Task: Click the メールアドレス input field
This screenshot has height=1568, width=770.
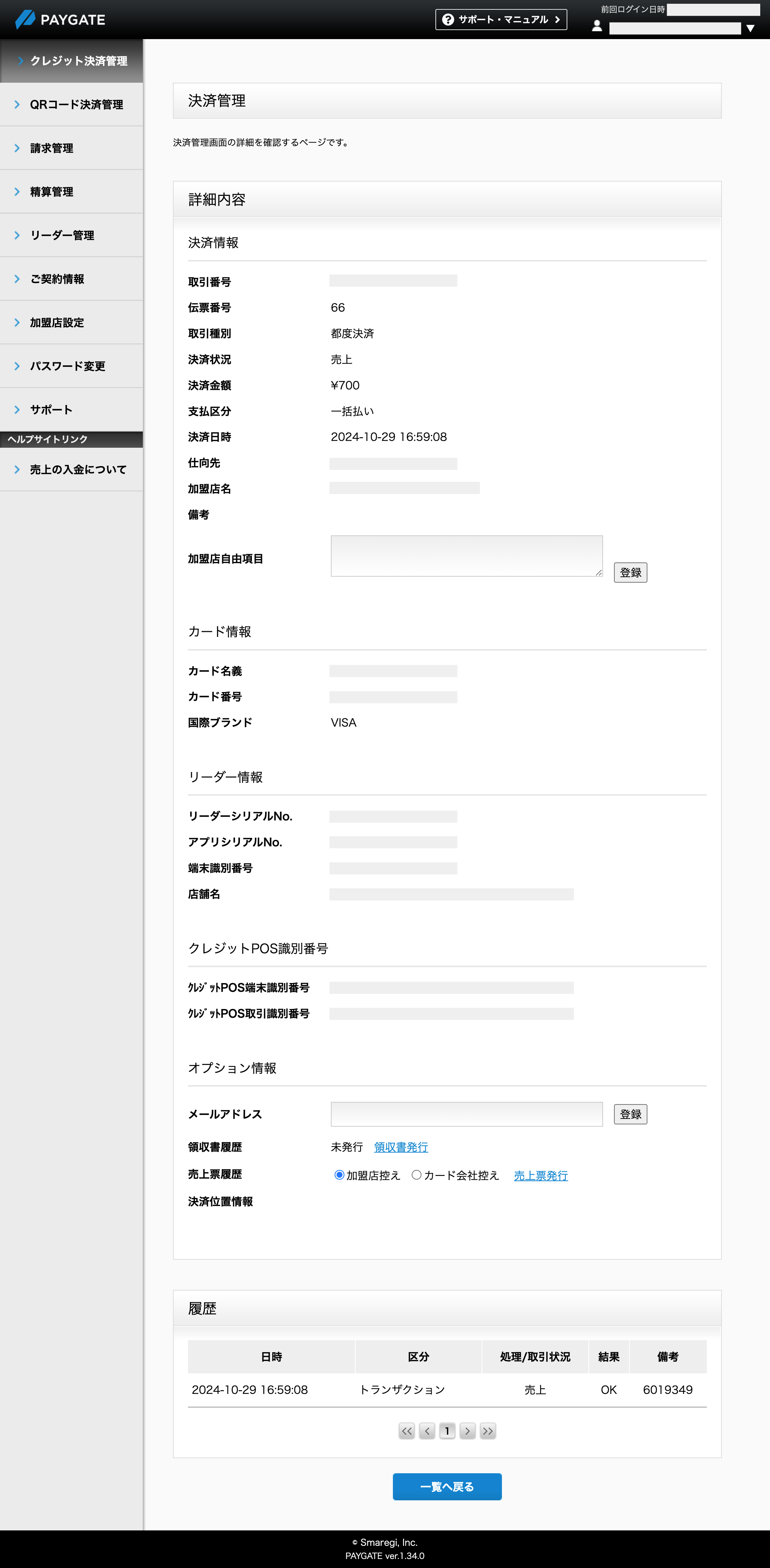Action: 466,1114
